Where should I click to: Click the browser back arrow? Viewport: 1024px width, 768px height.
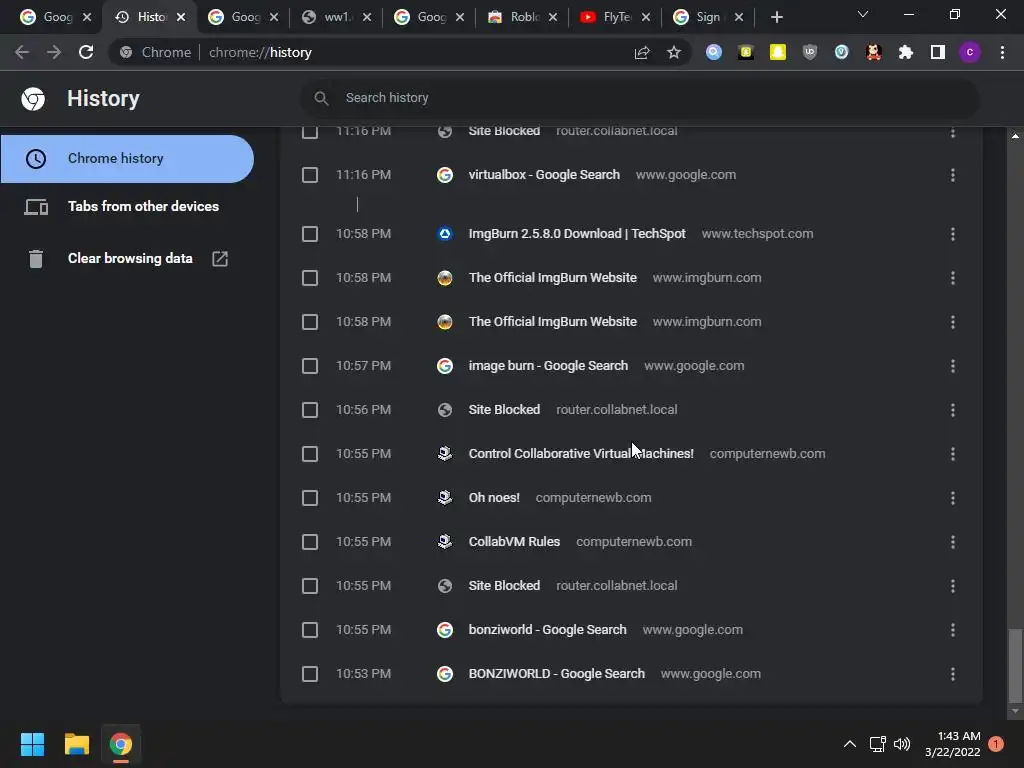point(22,52)
